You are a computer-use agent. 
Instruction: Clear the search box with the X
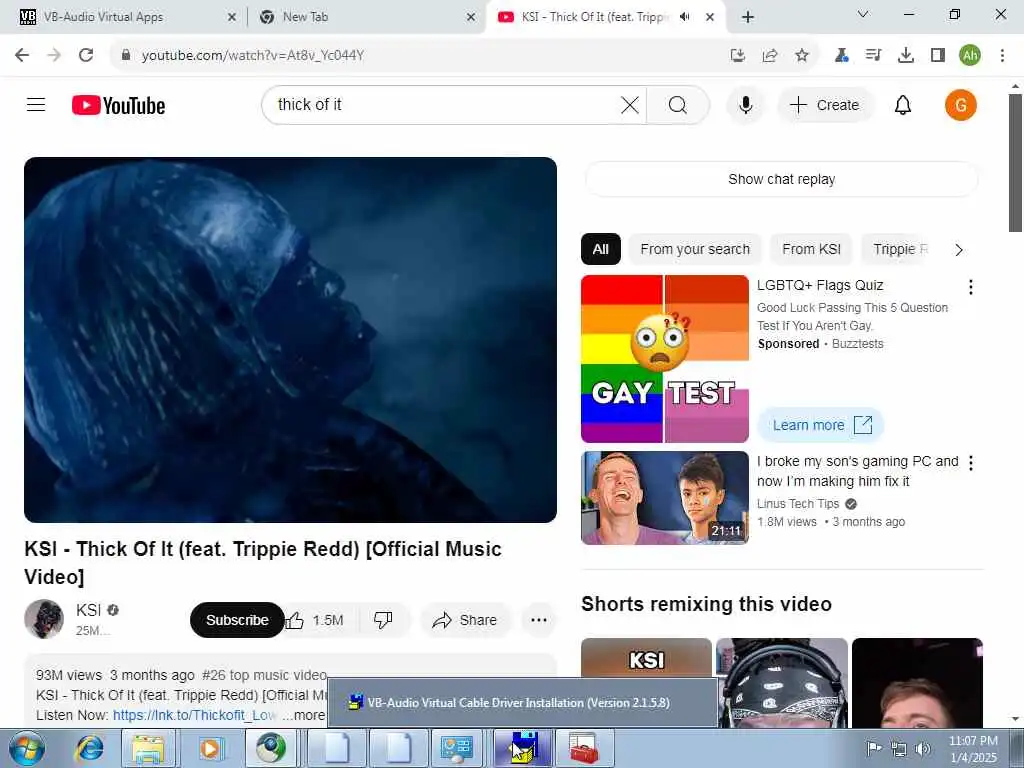pyautogui.click(x=630, y=104)
